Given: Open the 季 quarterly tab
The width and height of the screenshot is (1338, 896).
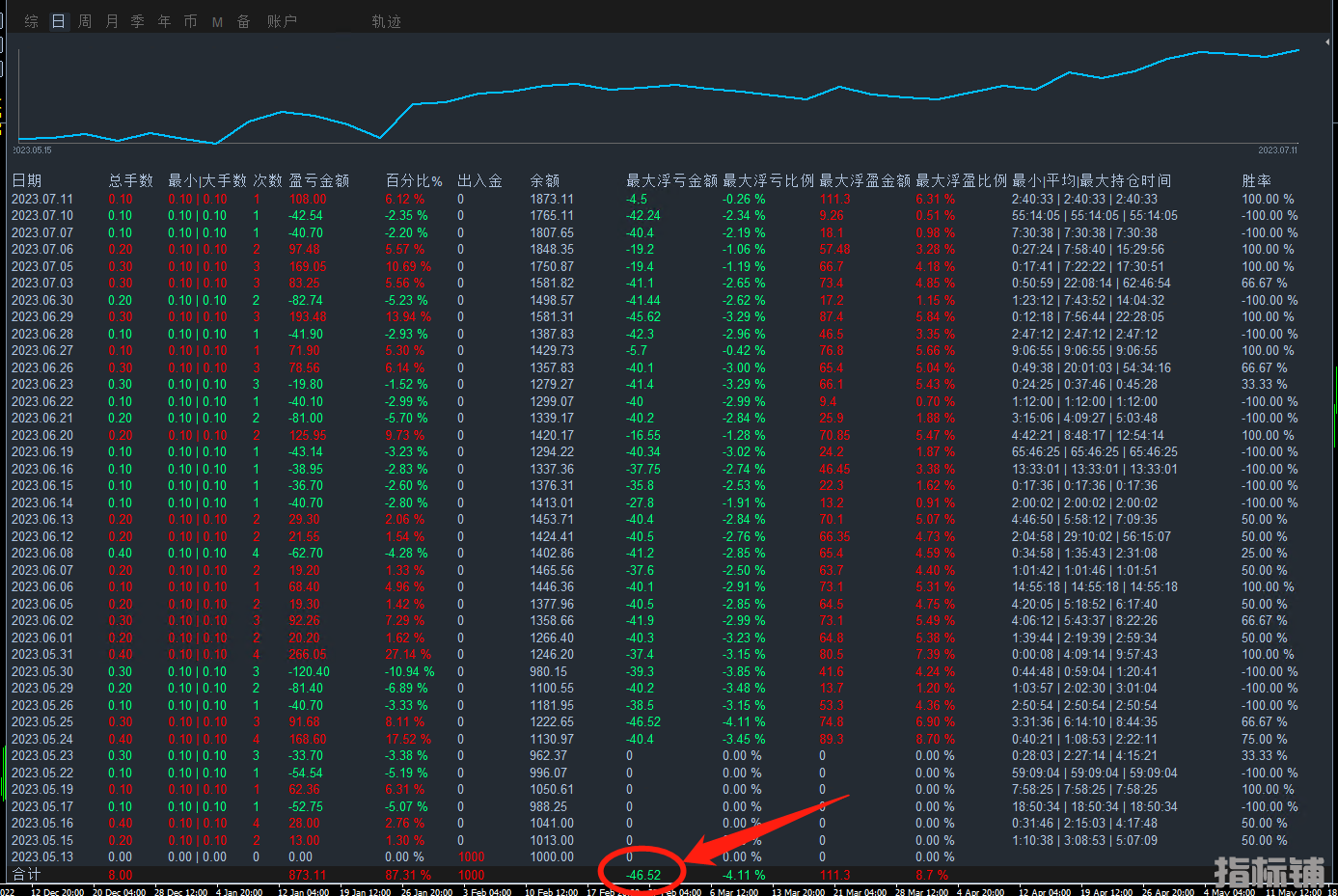Looking at the screenshot, I should [x=138, y=21].
